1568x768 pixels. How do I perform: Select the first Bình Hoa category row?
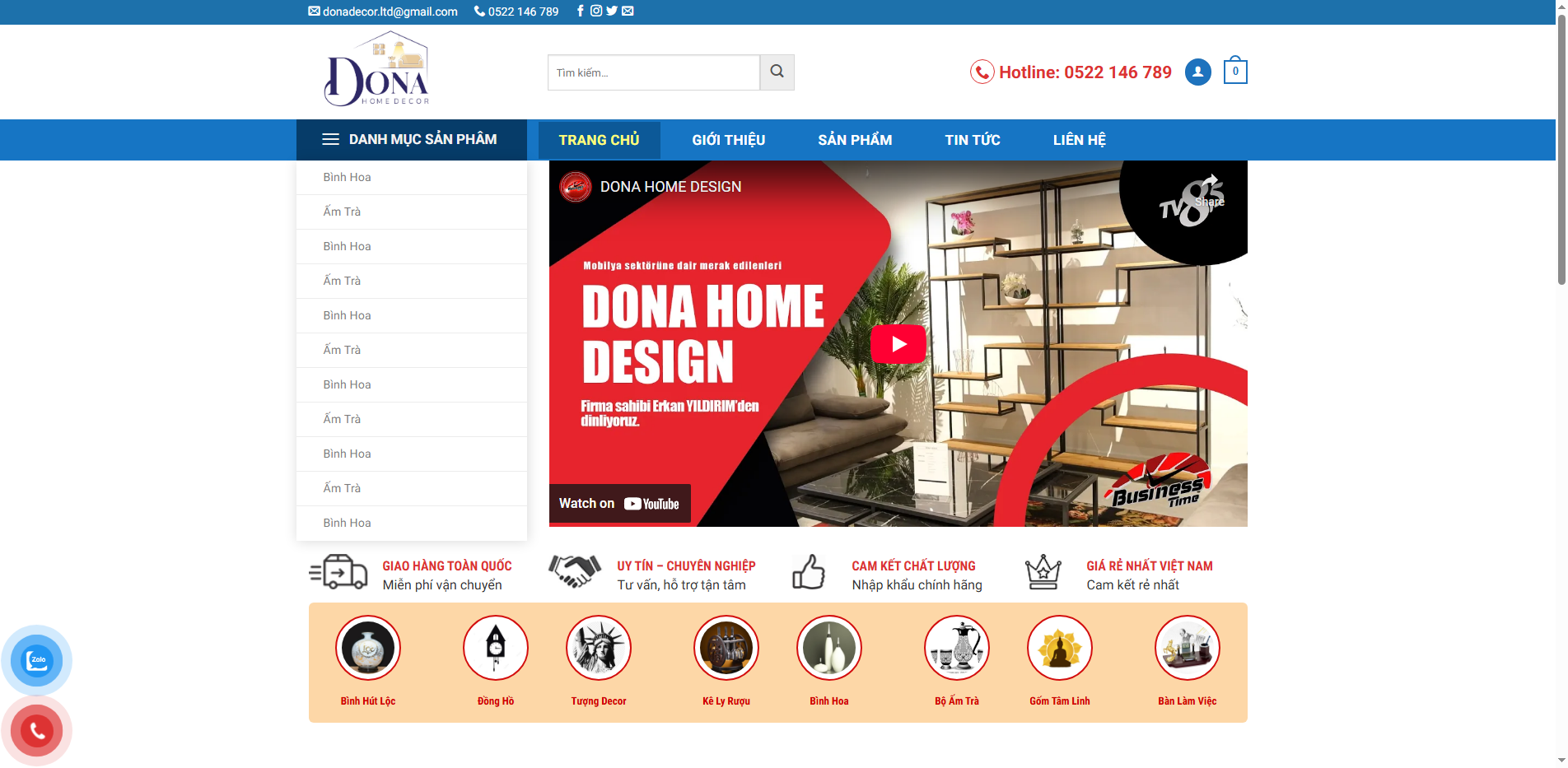pyautogui.click(x=412, y=177)
